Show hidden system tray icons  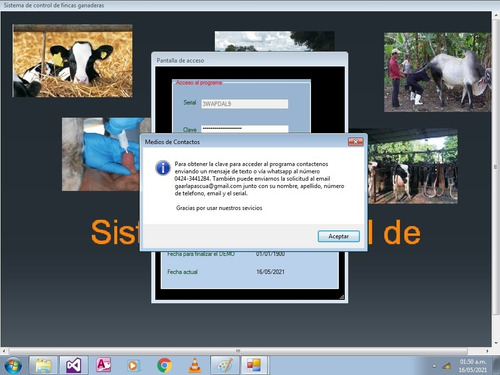434,366
